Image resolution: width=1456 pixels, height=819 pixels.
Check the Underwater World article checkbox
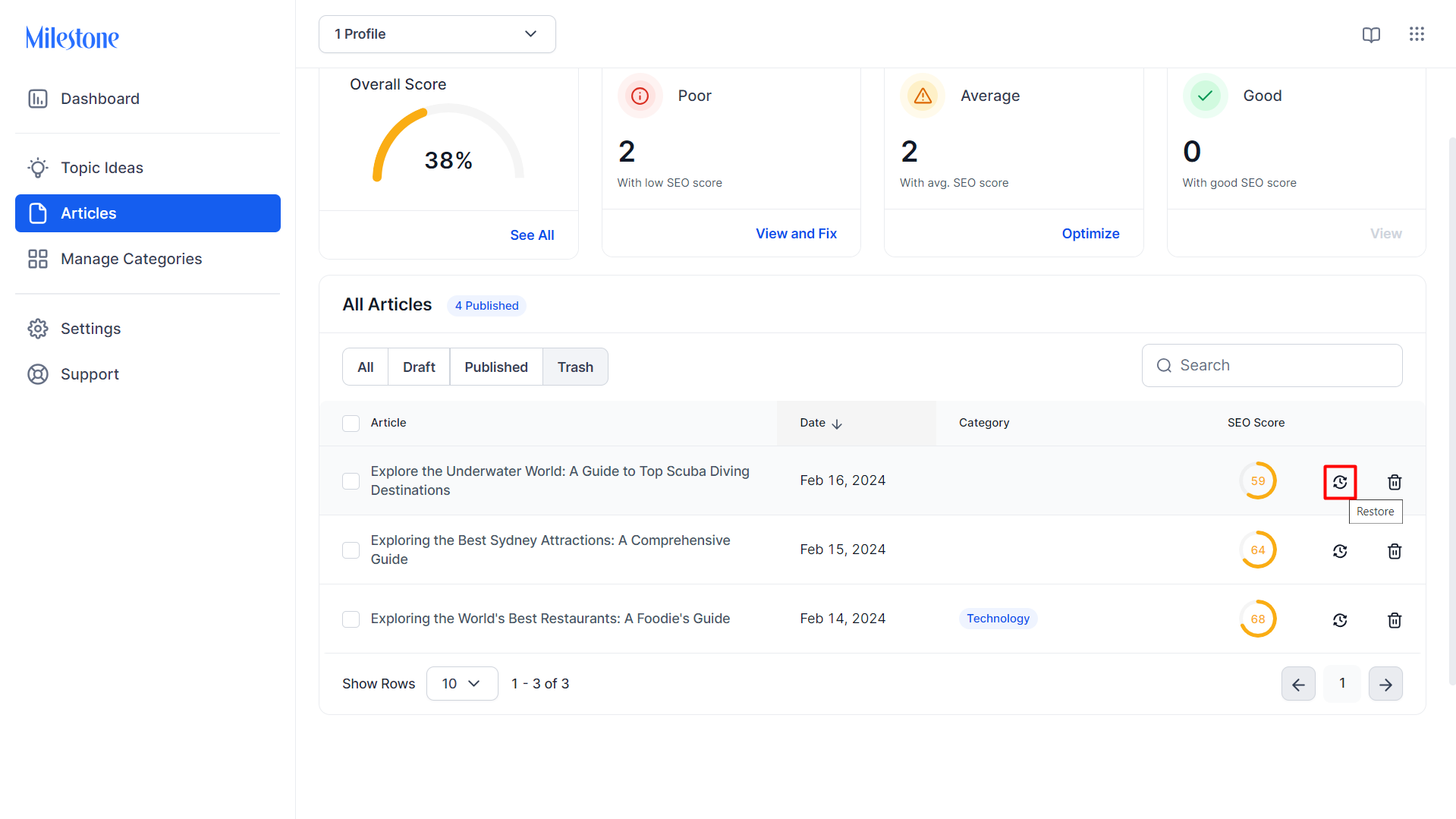(x=351, y=481)
